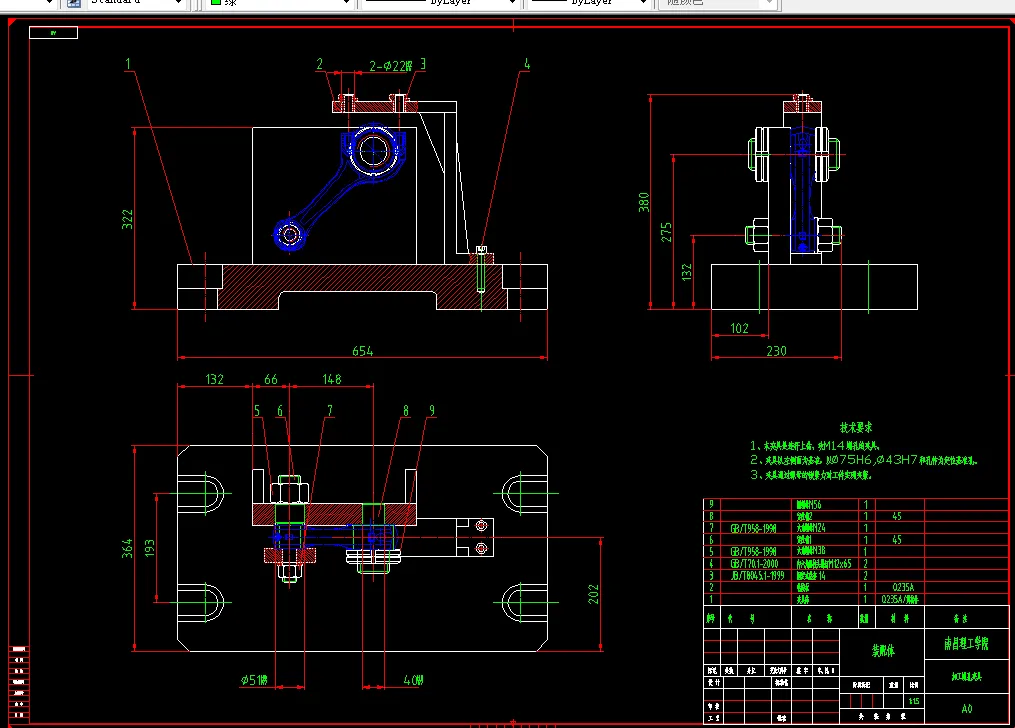Screen dimensions: 1015x728
Task: Select the 230 dimension text
Action: [776, 351]
